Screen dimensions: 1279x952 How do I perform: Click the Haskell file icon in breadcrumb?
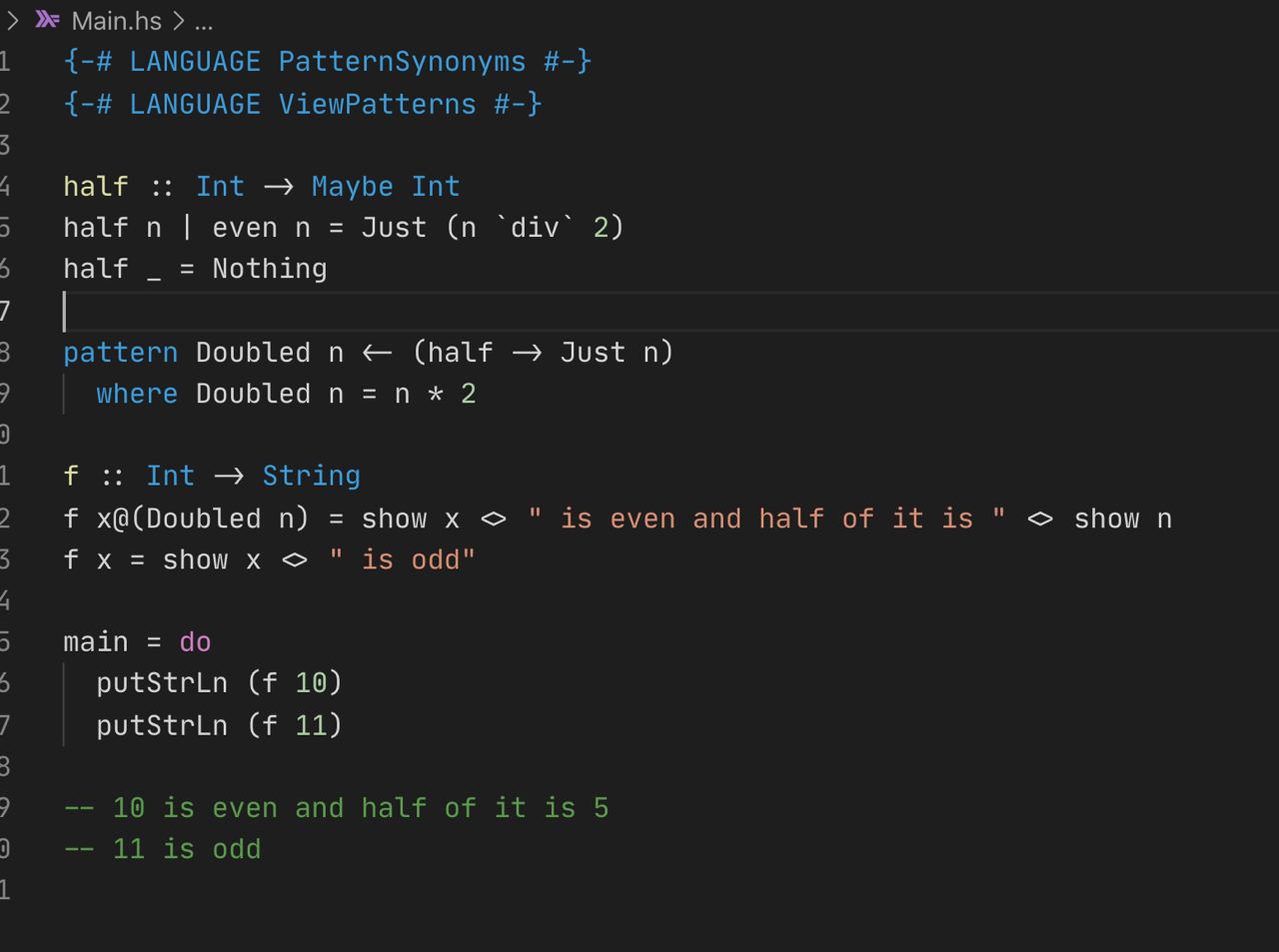[48, 20]
